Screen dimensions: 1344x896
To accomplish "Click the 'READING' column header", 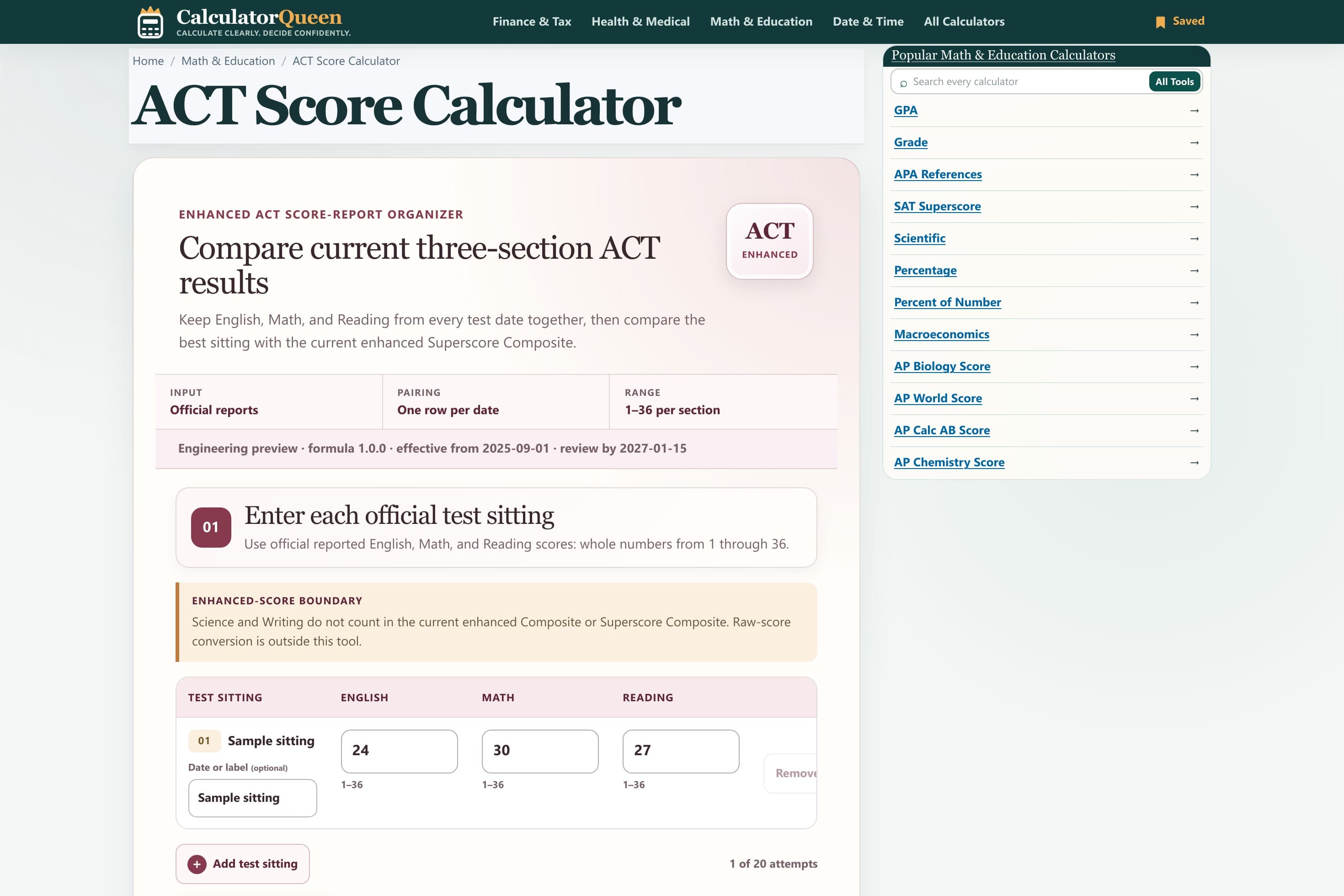I will 648,698.
